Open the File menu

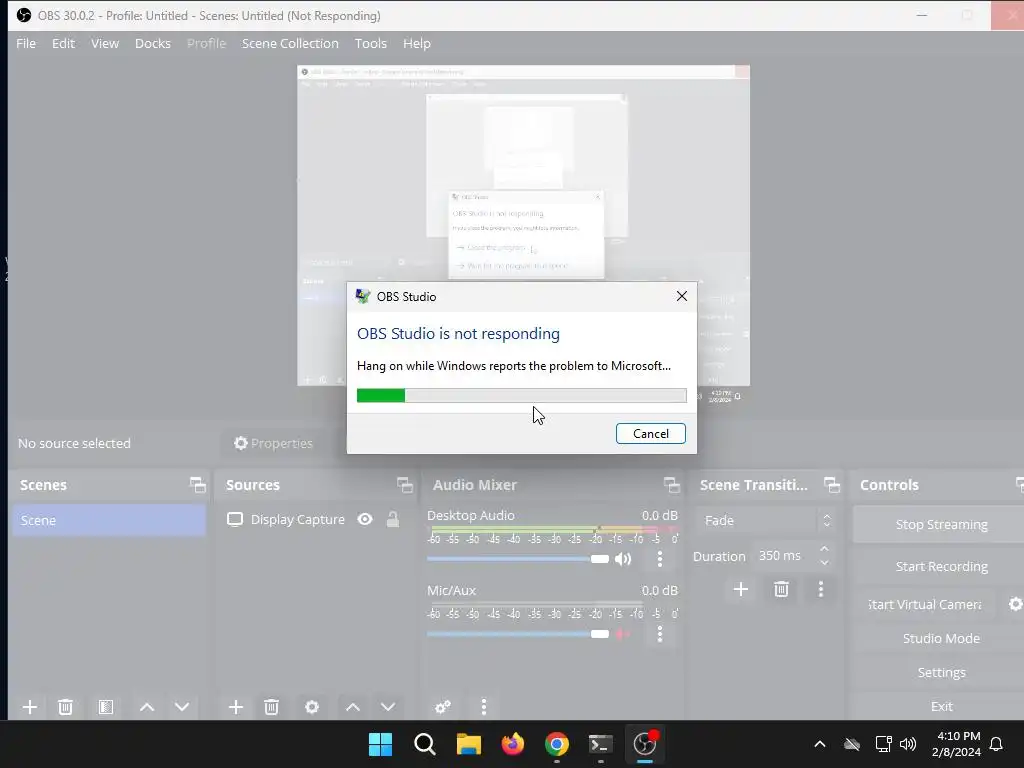[26, 43]
